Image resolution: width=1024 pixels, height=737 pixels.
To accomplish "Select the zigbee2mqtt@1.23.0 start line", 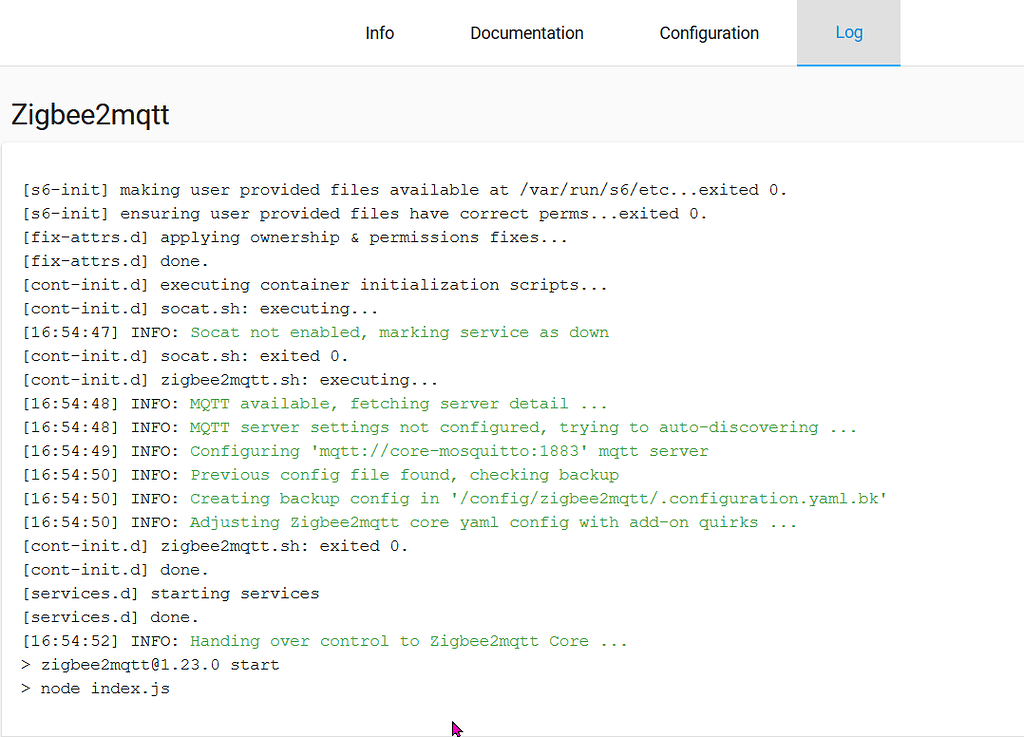I will click(150, 664).
